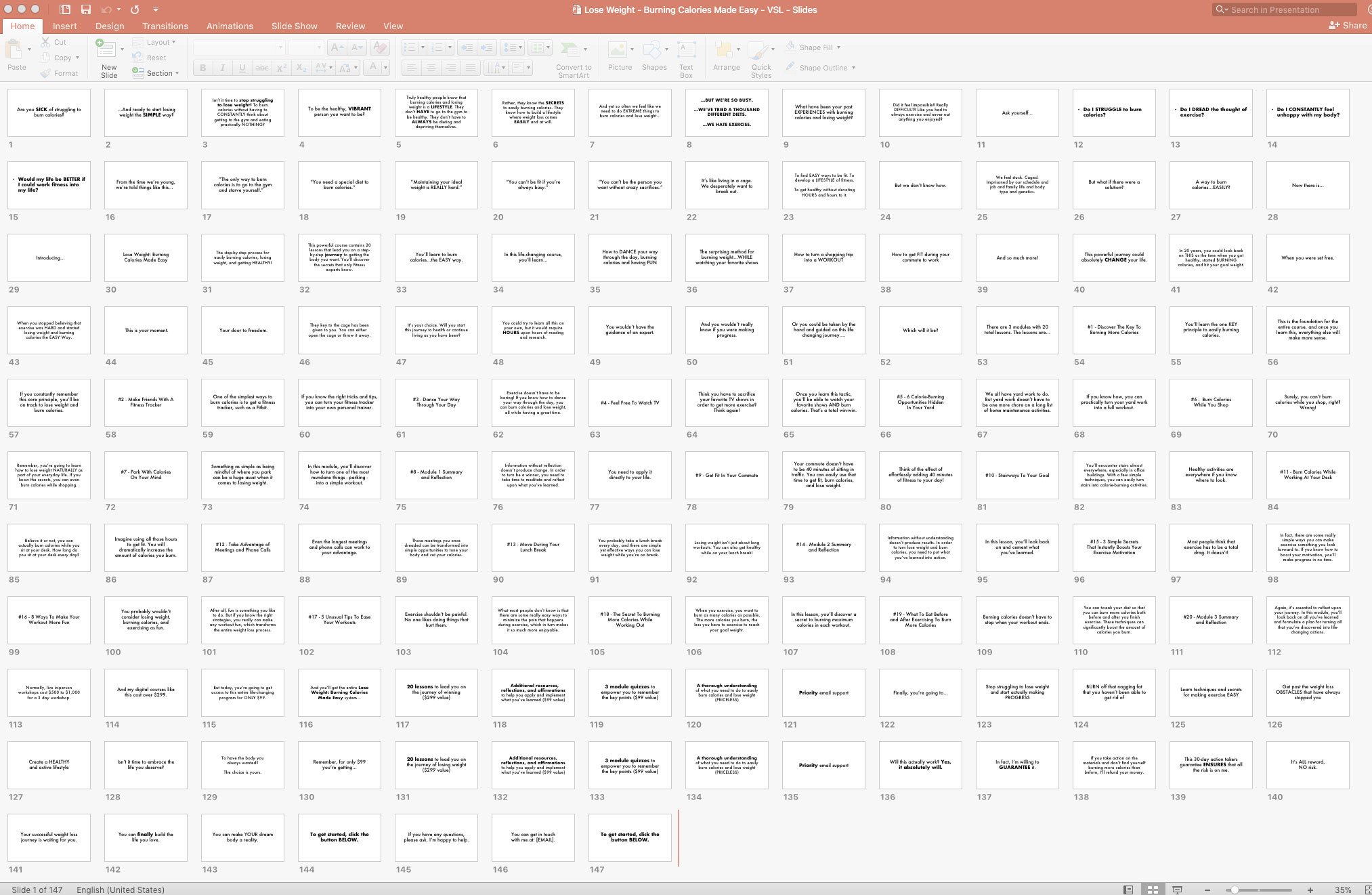Click the Clear Formatting eraser icon
The image size is (1372, 895).
click(x=381, y=47)
